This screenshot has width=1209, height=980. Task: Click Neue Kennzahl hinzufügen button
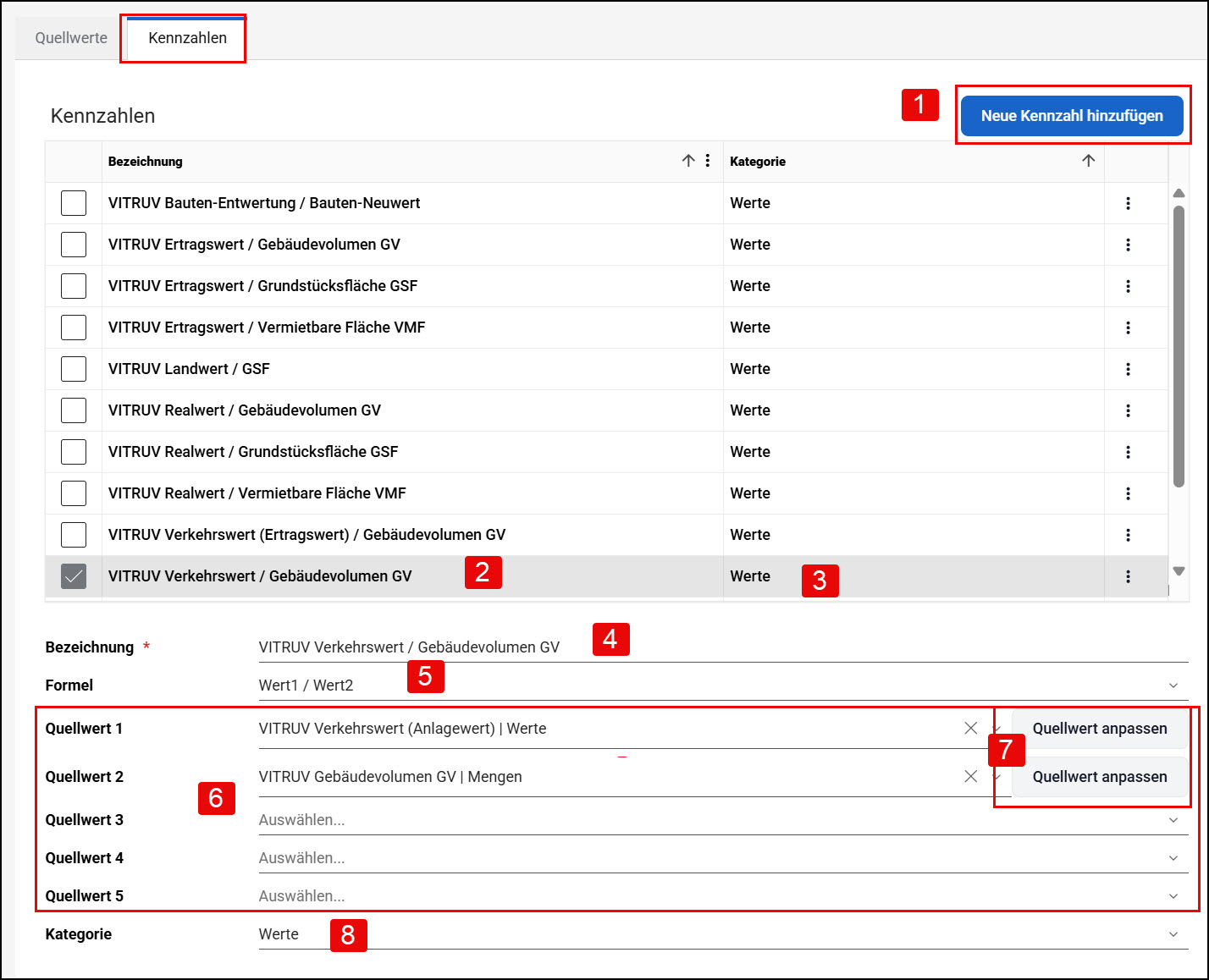point(1072,115)
